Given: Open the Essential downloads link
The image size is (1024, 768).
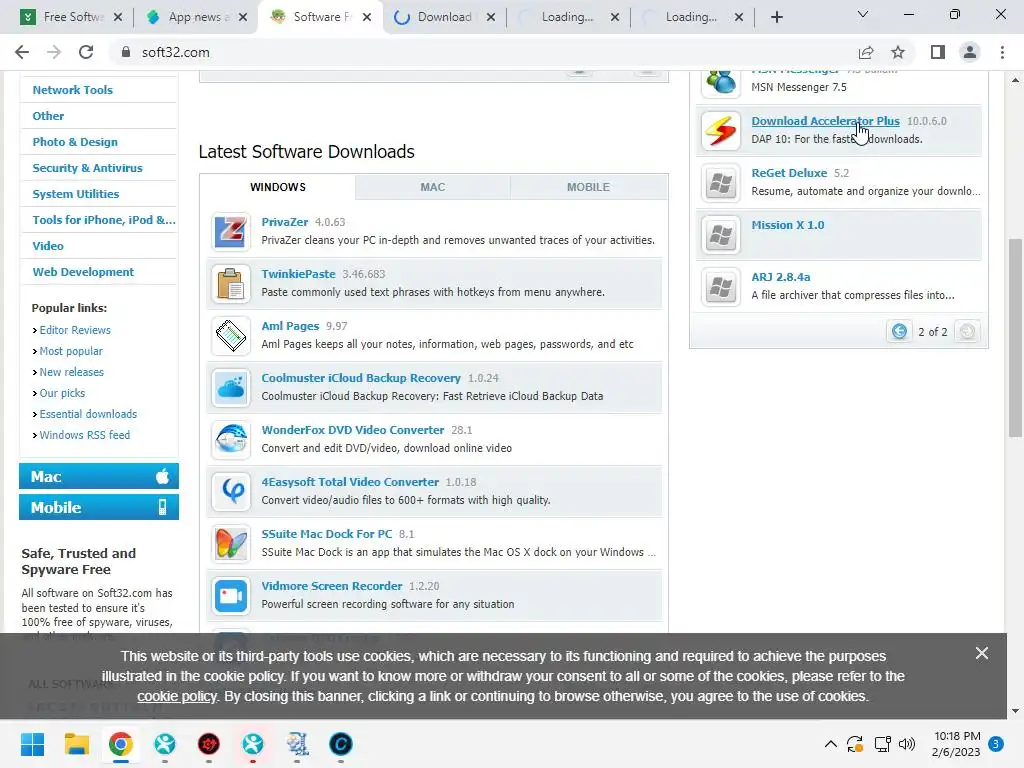Looking at the screenshot, I should (88, 413).
